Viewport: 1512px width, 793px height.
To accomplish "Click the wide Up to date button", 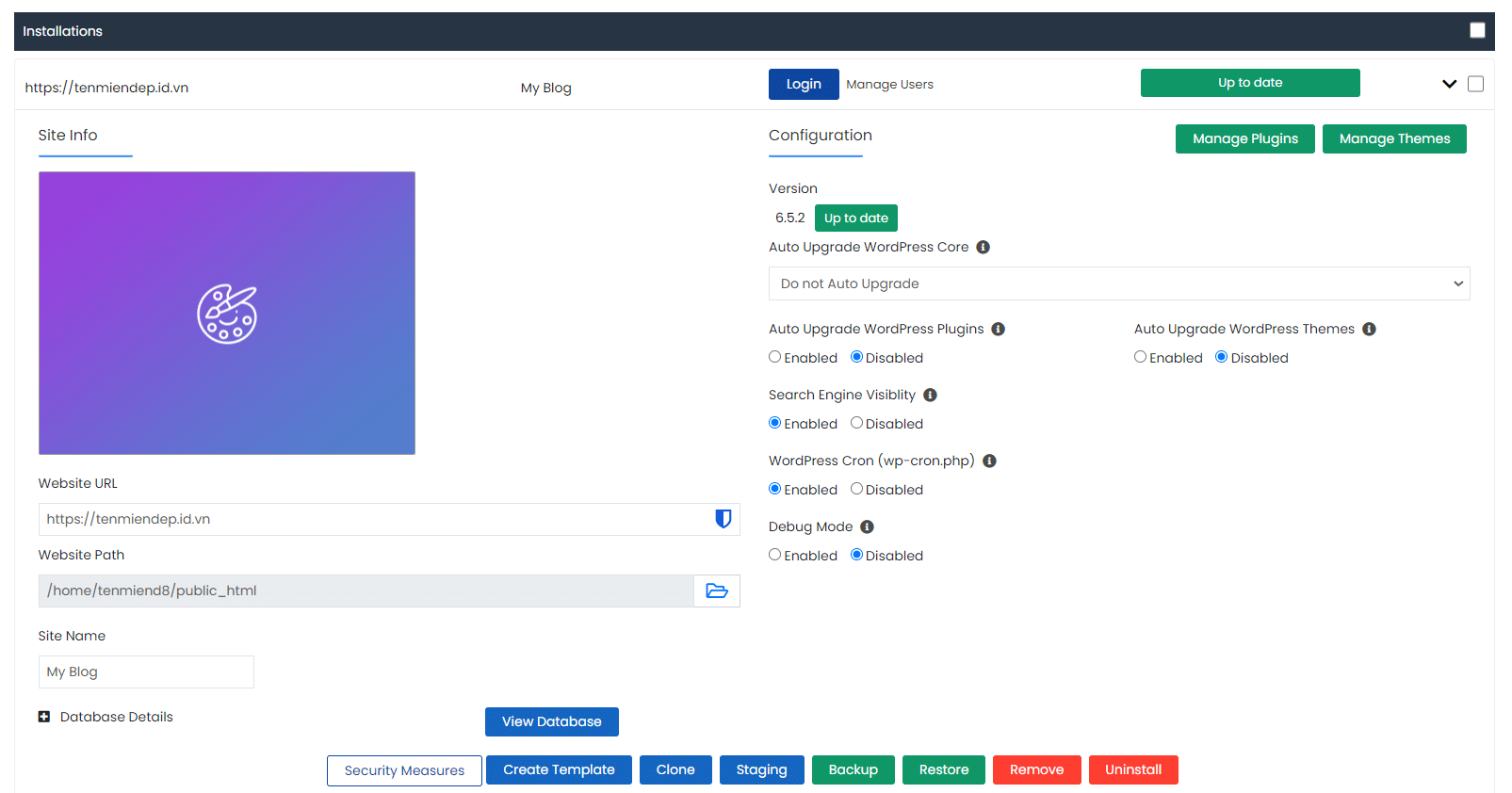I will tap(1250, 83).
